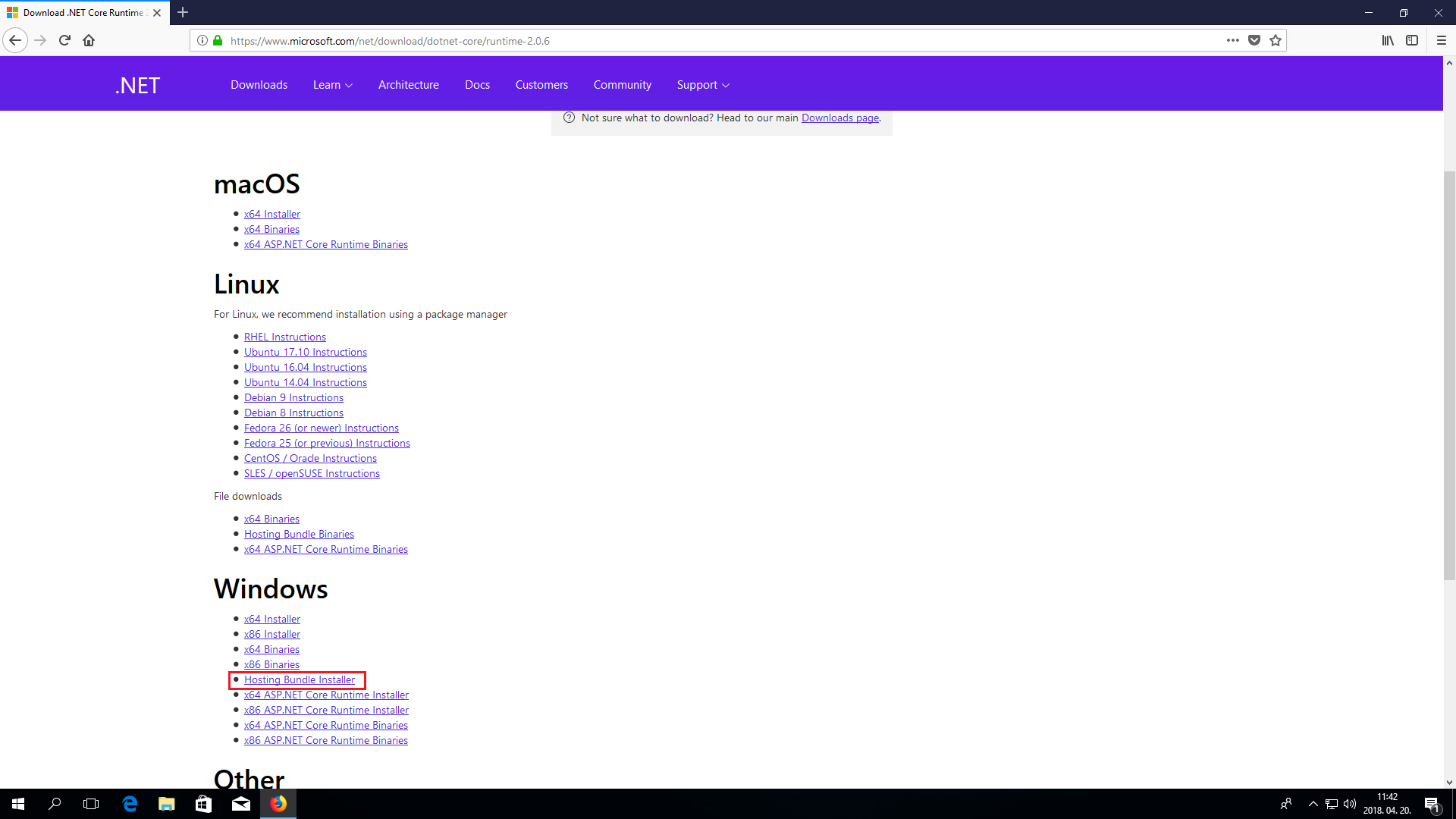Open page actions three-dots menu
Screen dimensions: 1456x819
[1233, 40]
